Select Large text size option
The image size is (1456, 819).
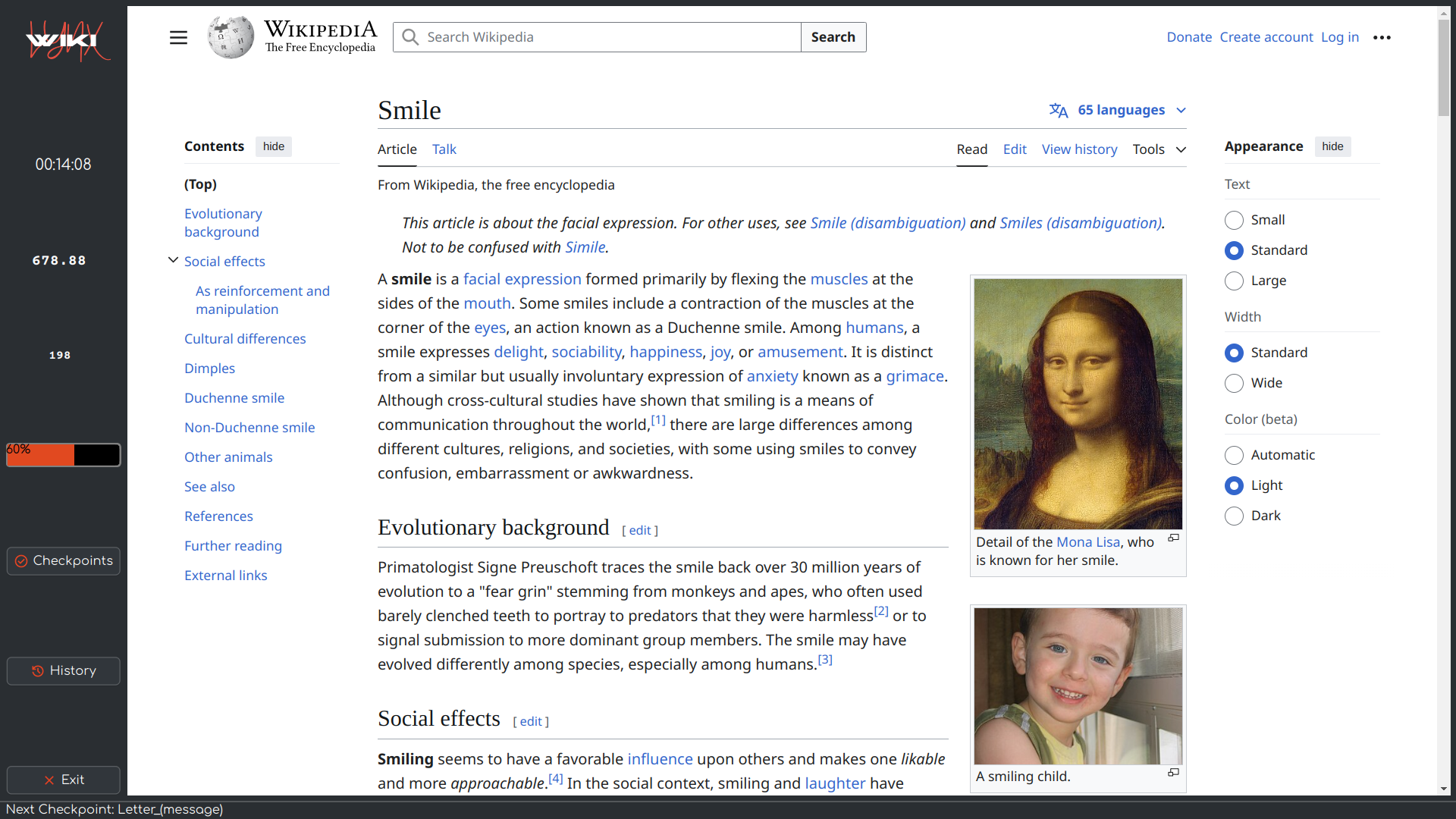(x=1234, y=281)
